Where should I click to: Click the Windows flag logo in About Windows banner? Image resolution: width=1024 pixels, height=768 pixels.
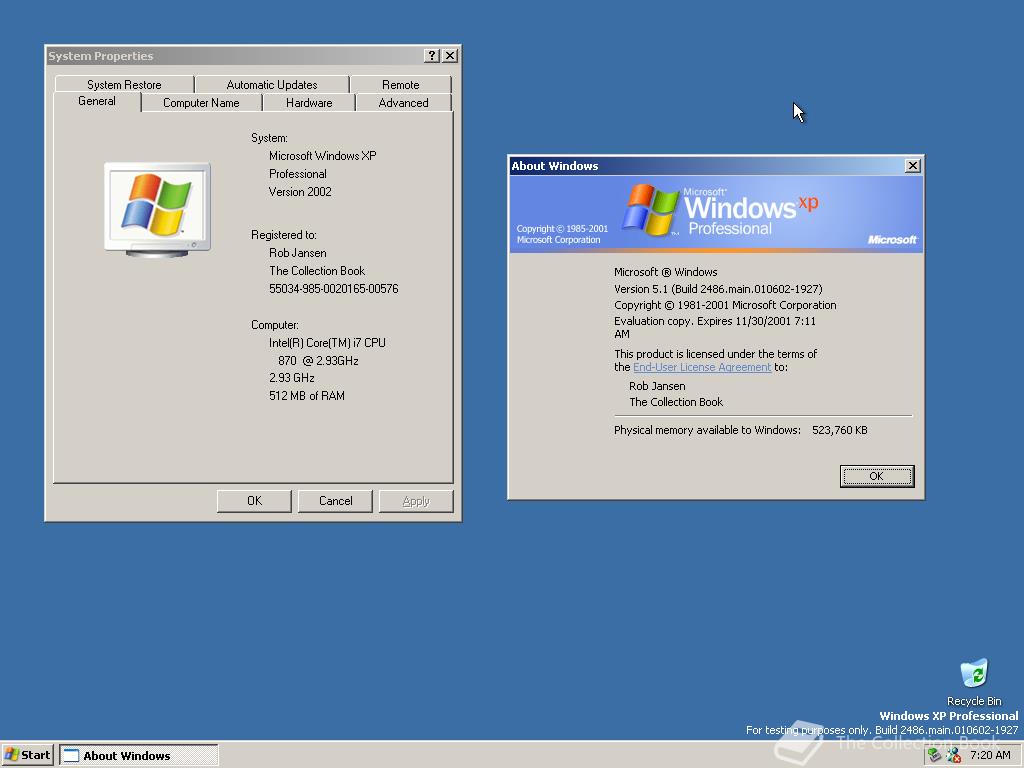tap(650, 209)
